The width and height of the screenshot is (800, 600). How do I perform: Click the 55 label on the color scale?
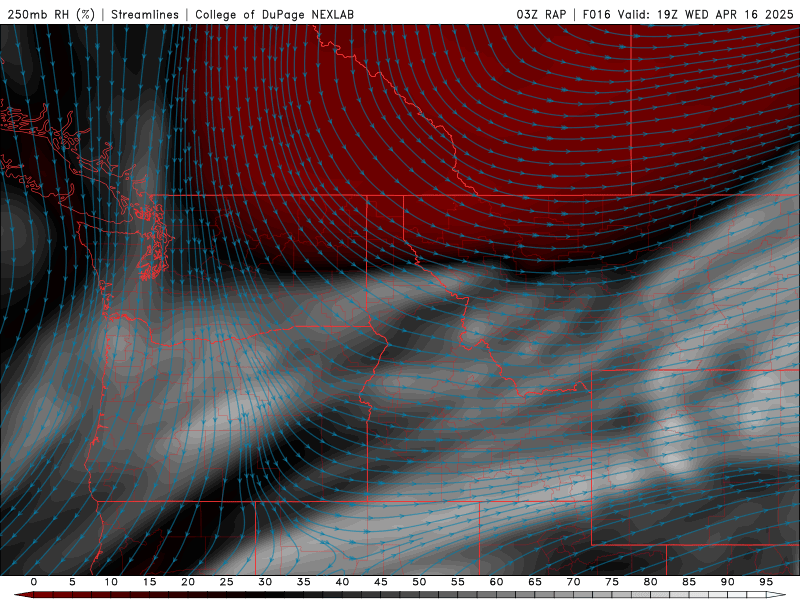coord(457,582)
